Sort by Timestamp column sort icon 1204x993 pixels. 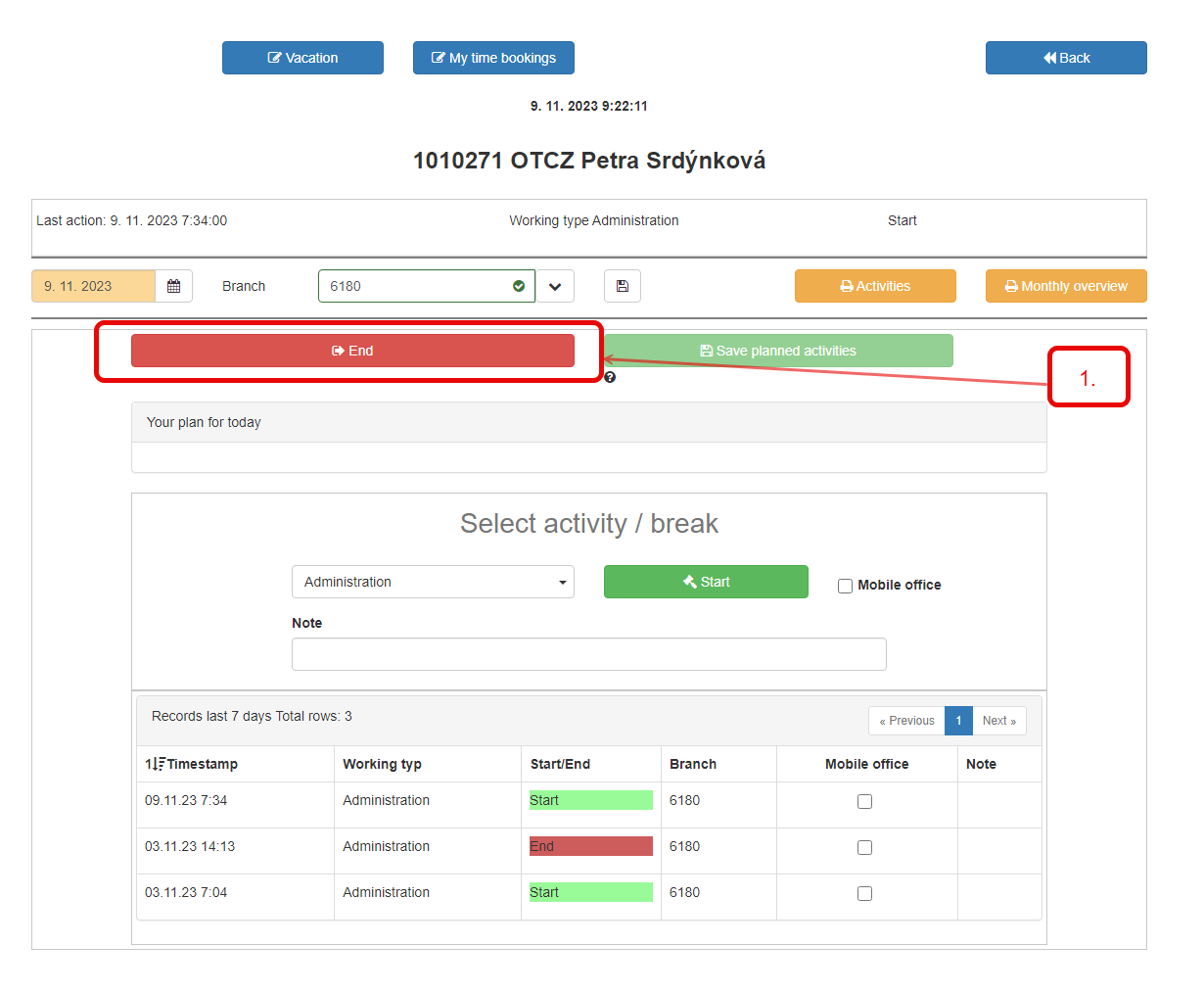coord(155,764)
